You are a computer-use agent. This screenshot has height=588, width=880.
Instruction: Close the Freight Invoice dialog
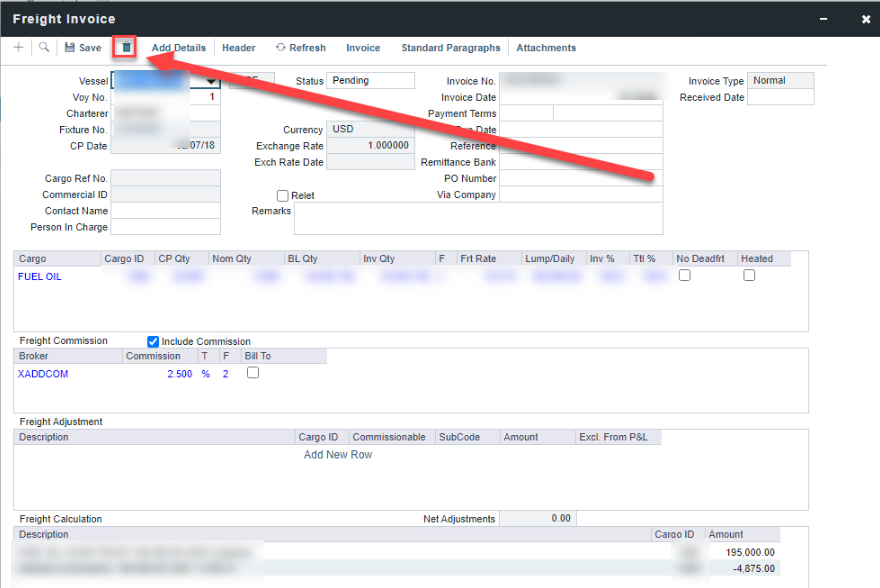coord(866,19)
